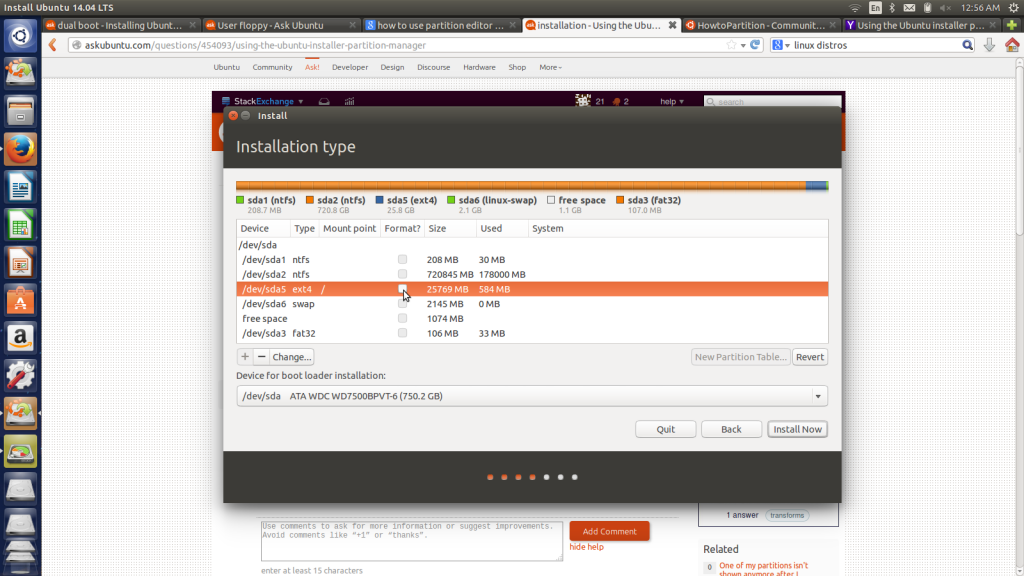Open the More dropdown in Ubuntu navigation
Image resolution: width=1024 pixels, height=576 pixels.
click(550, 67)
